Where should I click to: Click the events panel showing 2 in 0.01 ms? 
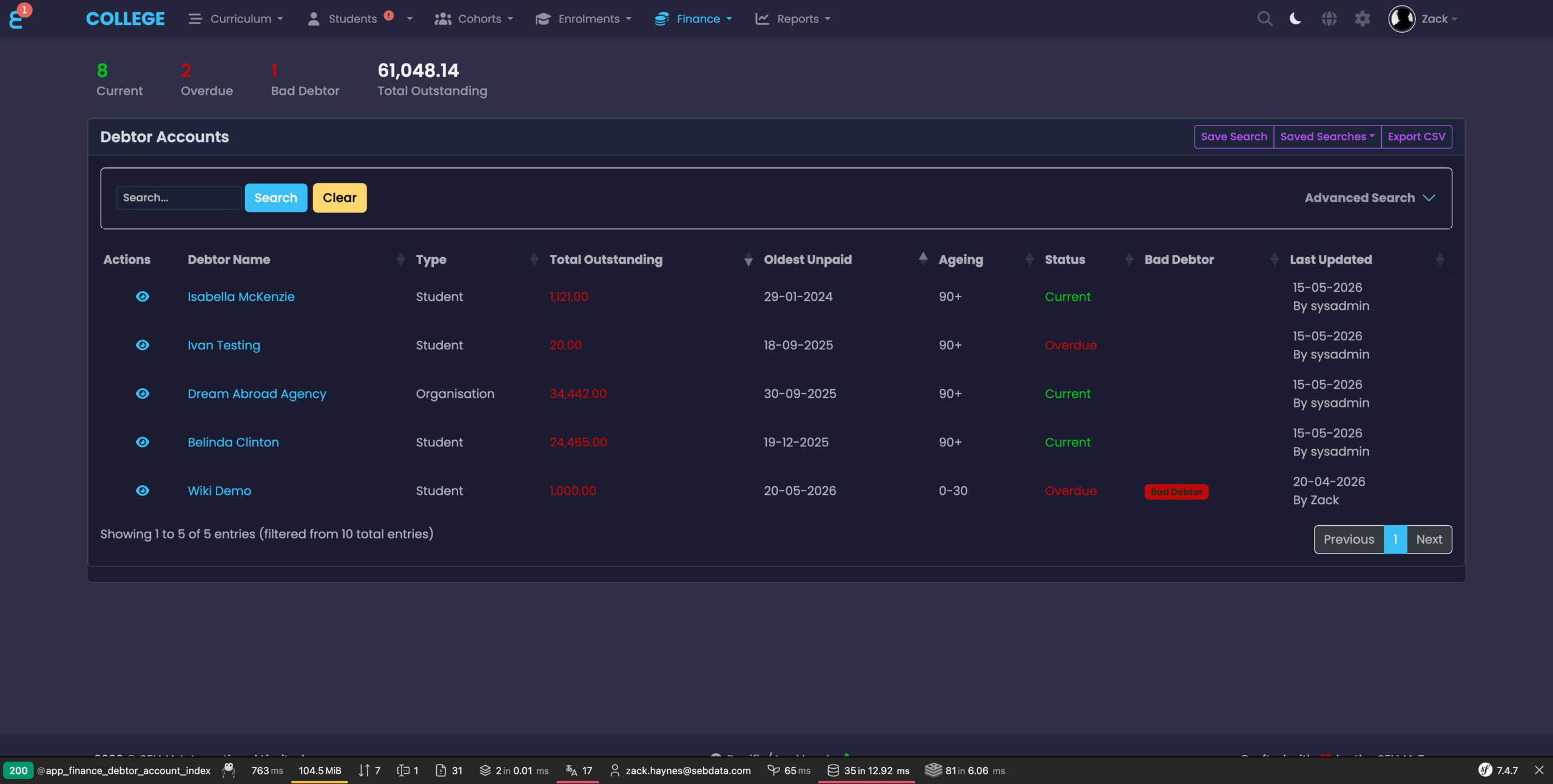pos(514,770)
